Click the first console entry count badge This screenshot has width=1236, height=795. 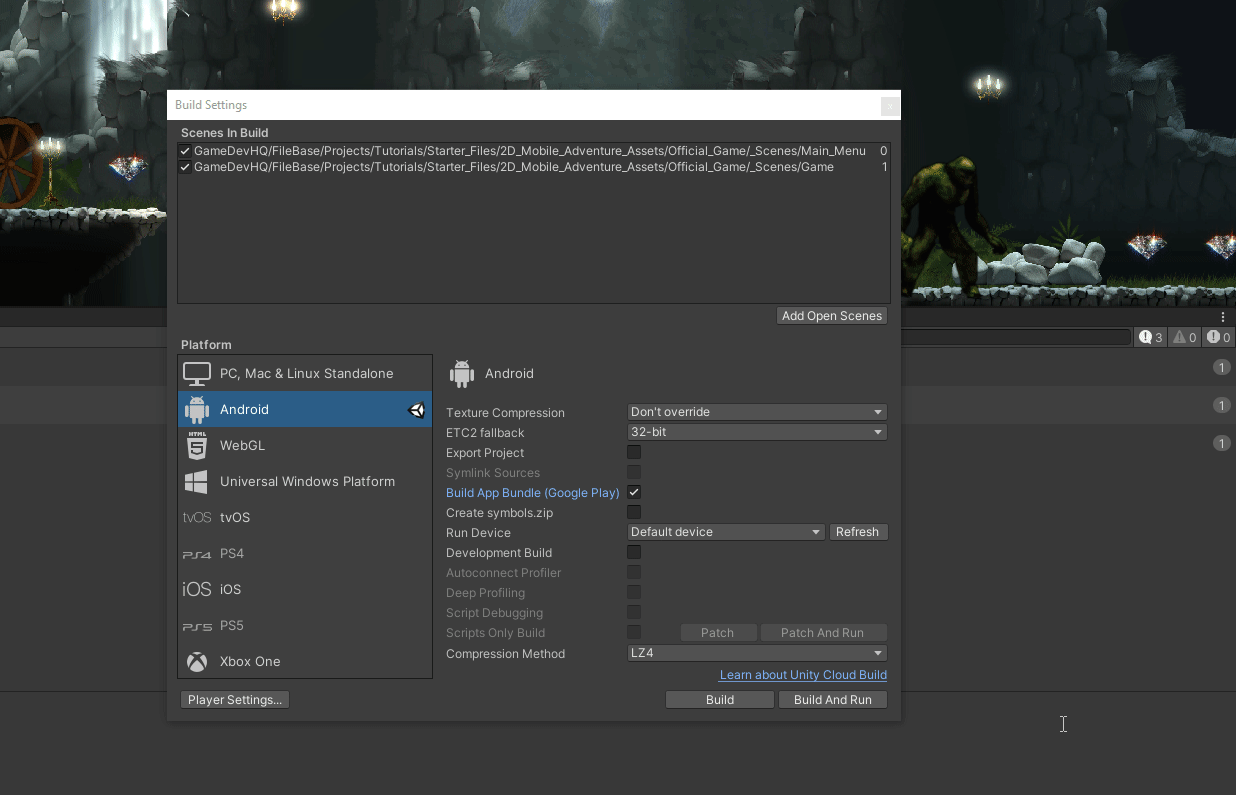click(x=1221, y=367)
